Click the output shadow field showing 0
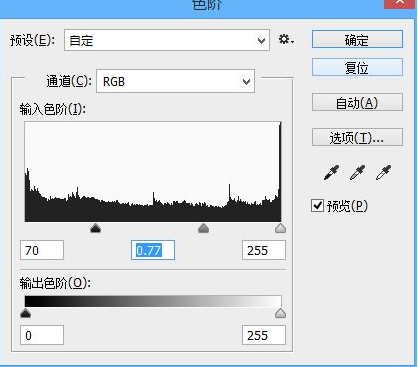418x367 pixels. [42, 335]
